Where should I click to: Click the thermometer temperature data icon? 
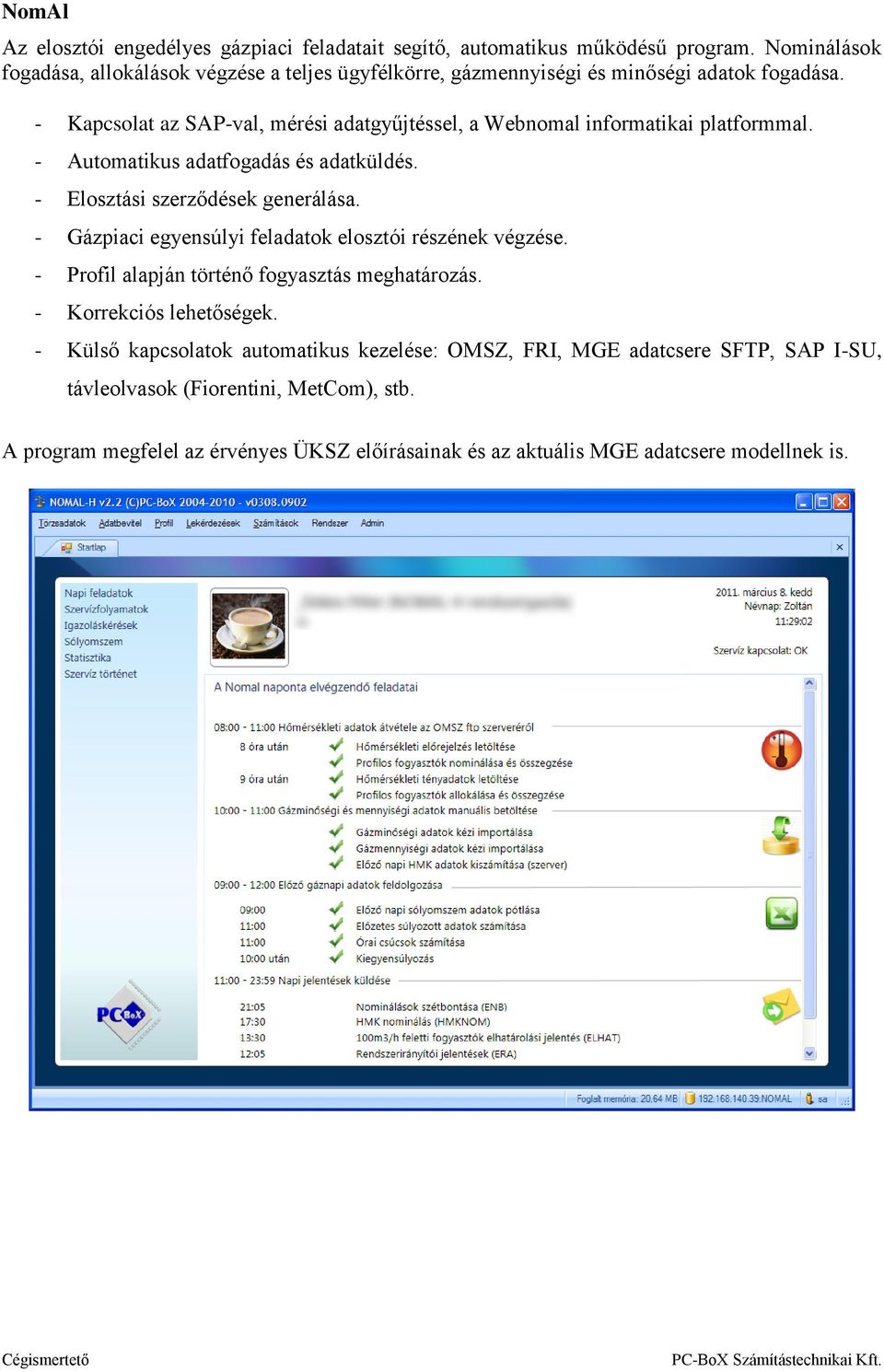click(782, 750)
